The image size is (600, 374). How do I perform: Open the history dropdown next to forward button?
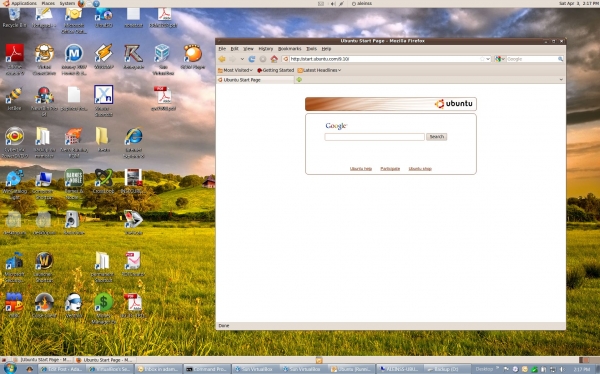[242, 59]
